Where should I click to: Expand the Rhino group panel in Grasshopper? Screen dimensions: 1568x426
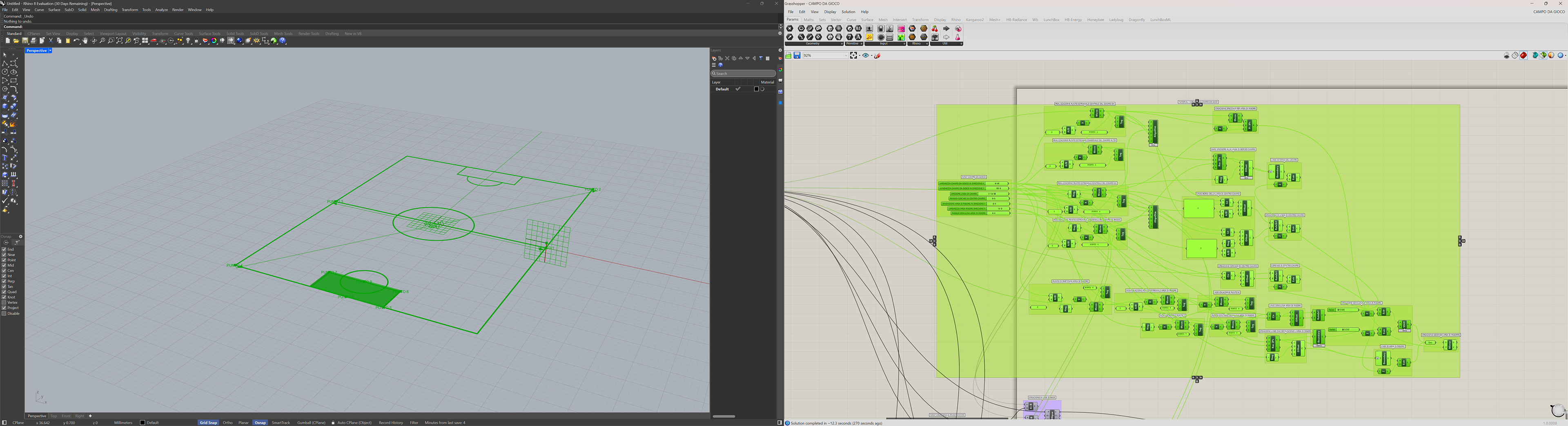927,44
